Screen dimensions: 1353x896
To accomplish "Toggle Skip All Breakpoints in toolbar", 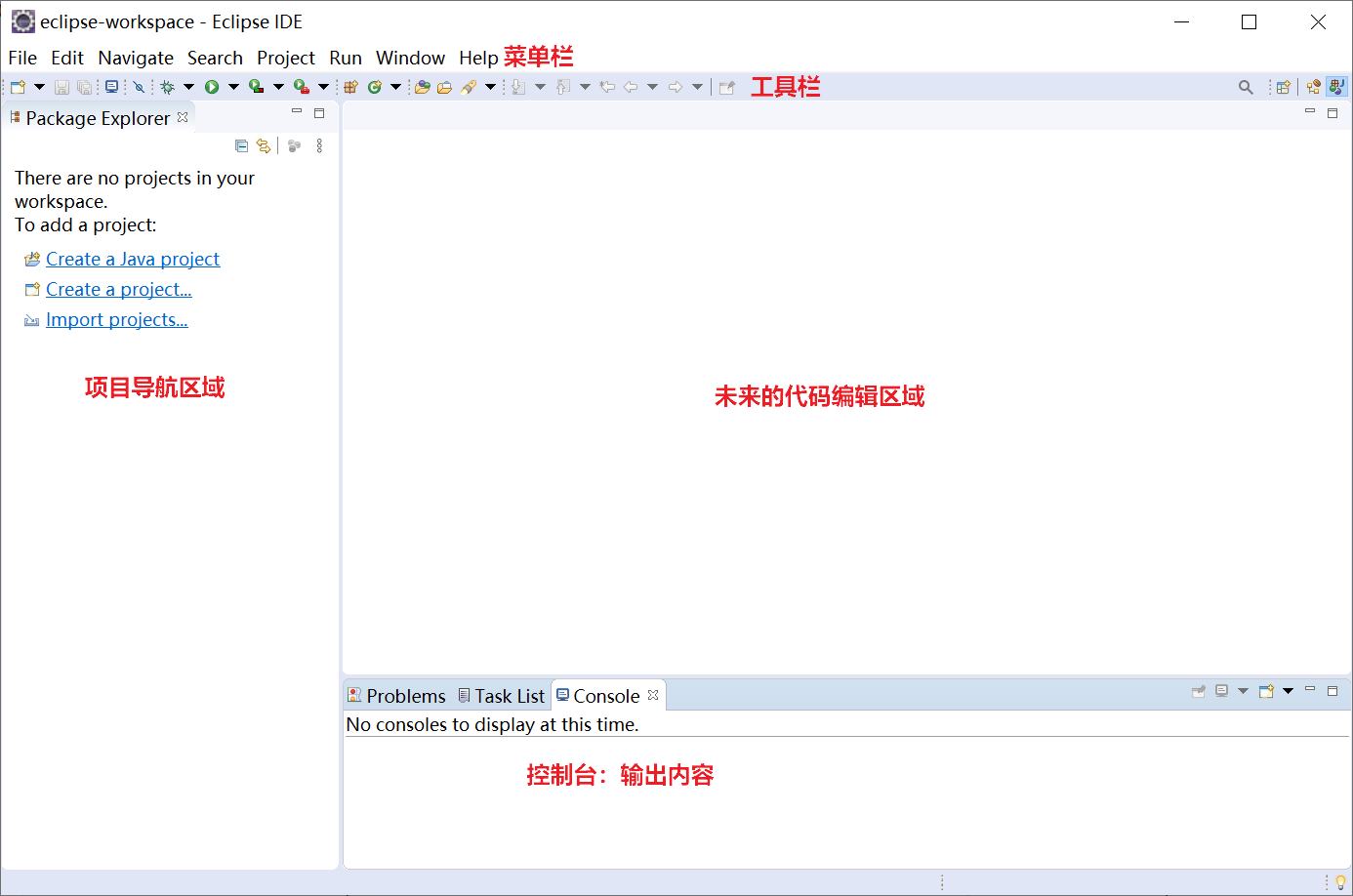I will (139, 87).
